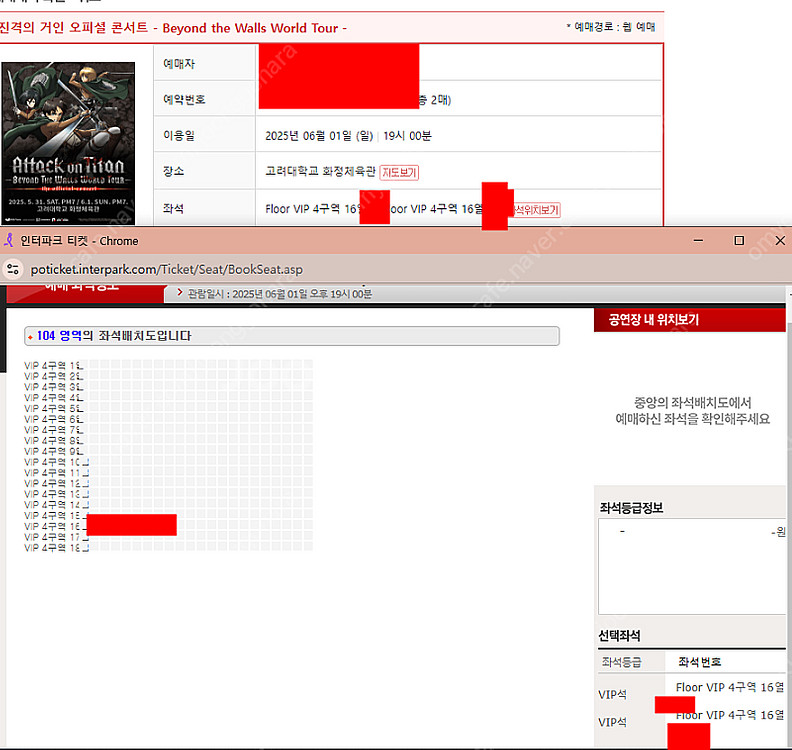Image resolution: width=792 pixels, height=750 pixels.
Task: Click the concert title 진격의 거인 오피셜 콘서트
Action: pos(74,27)
